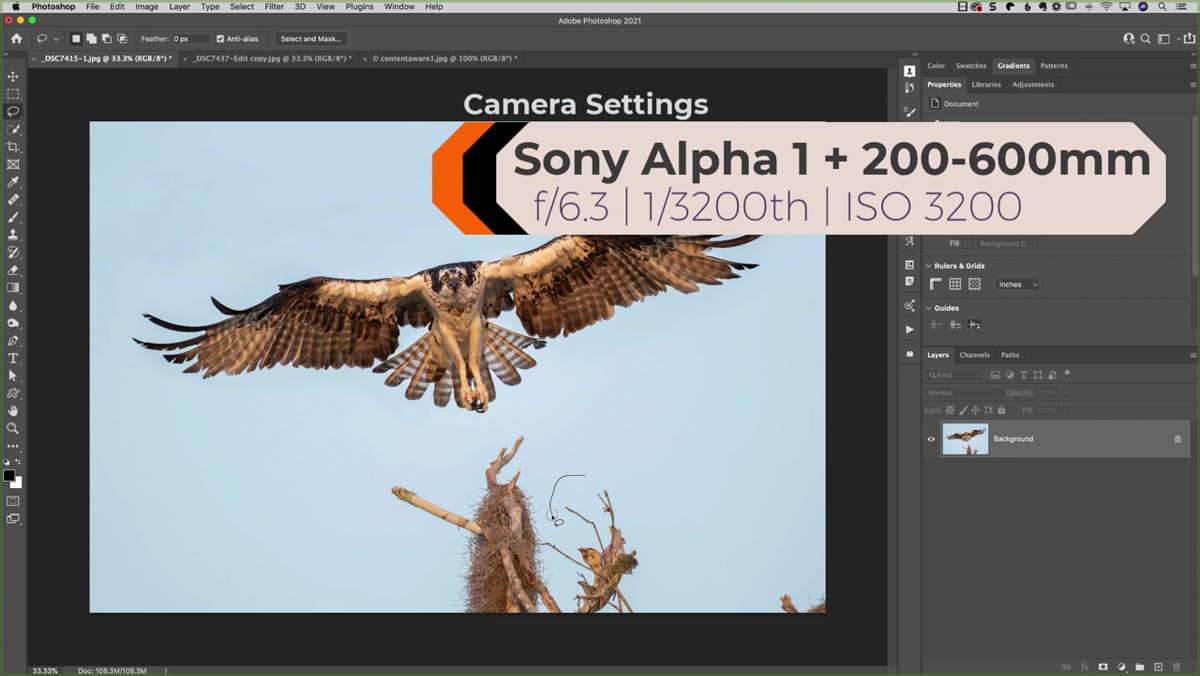1200x676 pixels.
Task: Select the Crop tool
Action: click(13, 147)
